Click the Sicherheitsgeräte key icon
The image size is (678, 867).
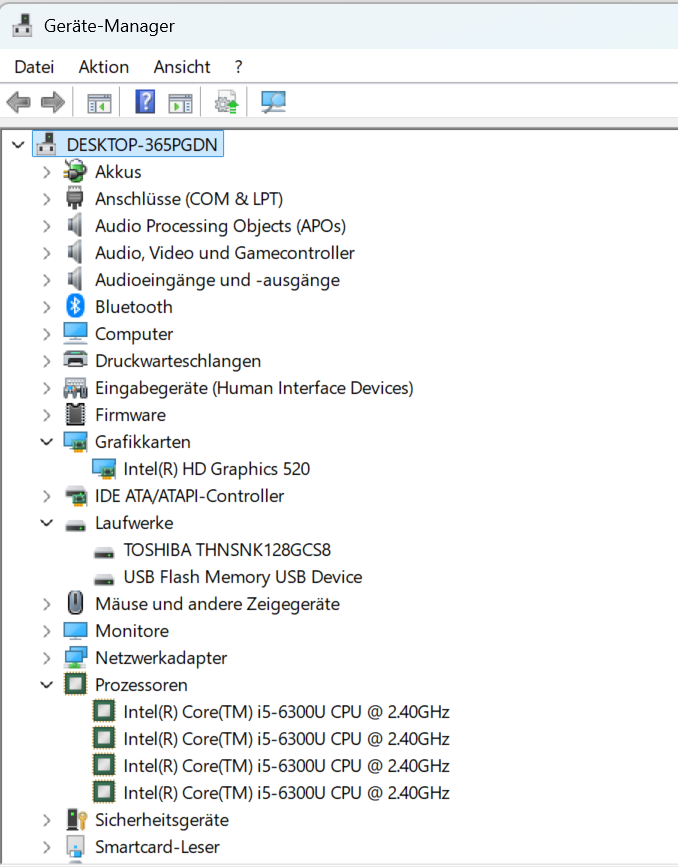pos(76,819)
